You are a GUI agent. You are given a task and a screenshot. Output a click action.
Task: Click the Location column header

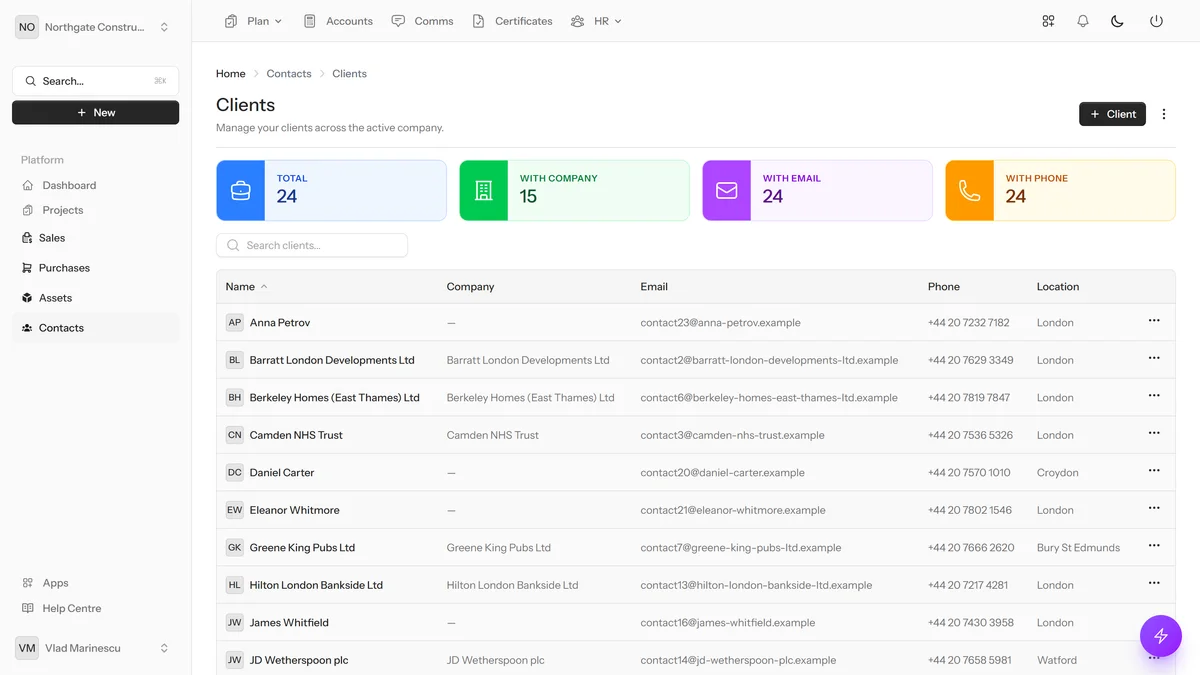pos(1058,287)
